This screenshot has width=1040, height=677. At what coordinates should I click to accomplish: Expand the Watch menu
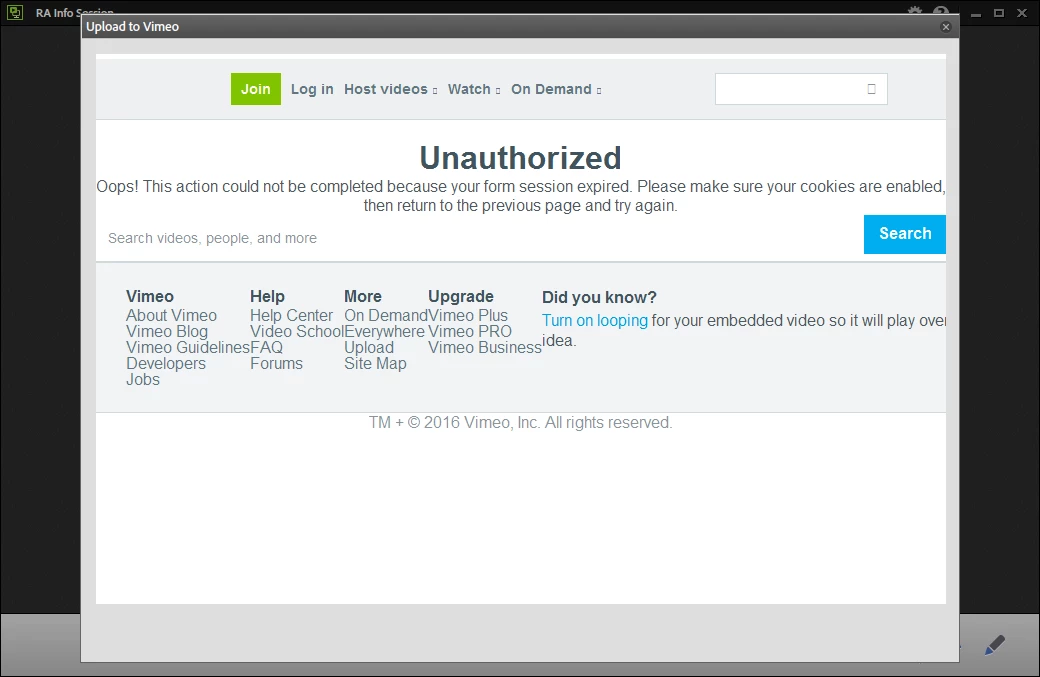(x=474, y=89)
